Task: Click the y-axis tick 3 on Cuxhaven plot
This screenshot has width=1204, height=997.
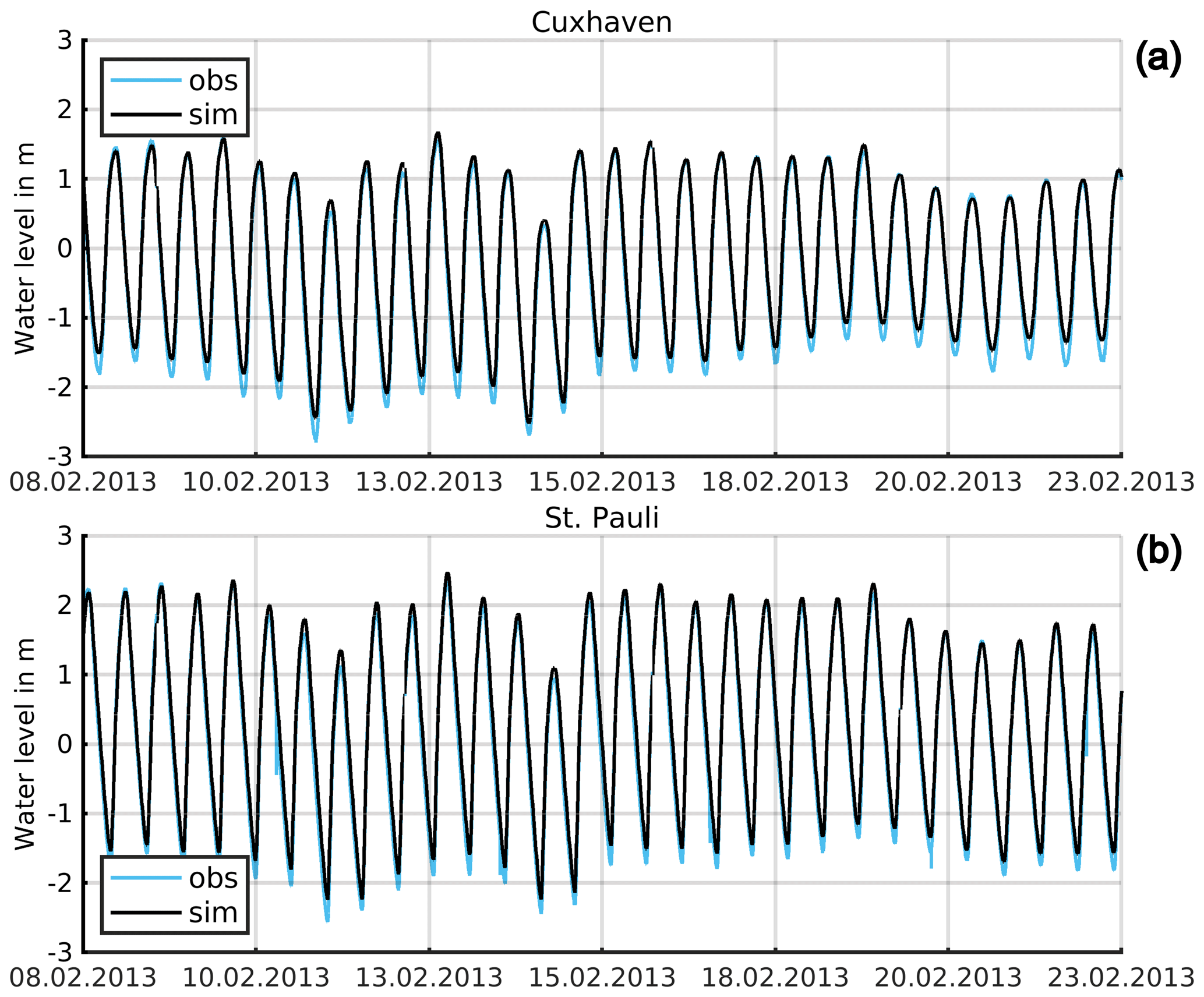Action: coord(65,41)
